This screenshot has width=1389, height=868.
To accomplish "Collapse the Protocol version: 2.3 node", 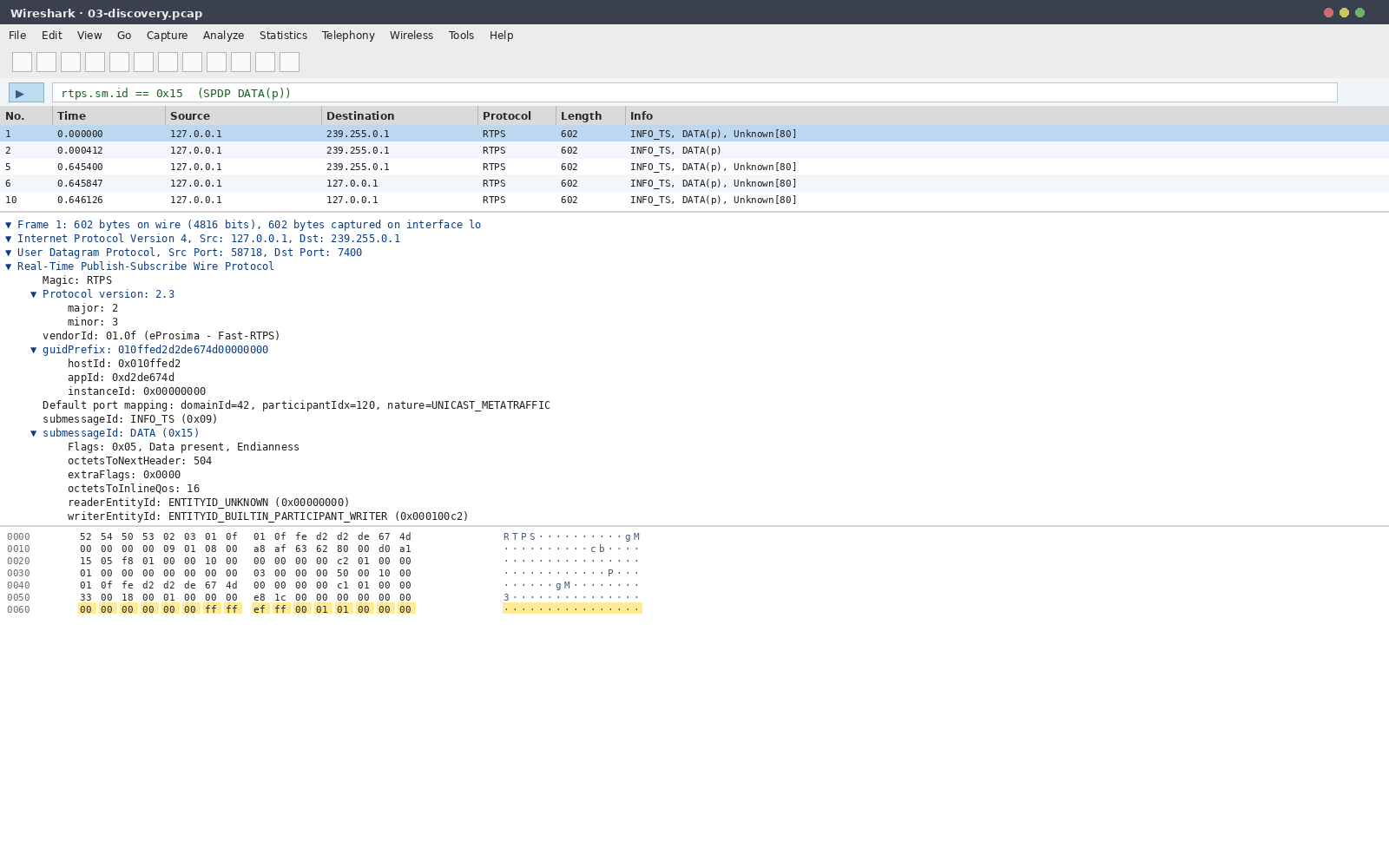I will click(x=34, y=294).
